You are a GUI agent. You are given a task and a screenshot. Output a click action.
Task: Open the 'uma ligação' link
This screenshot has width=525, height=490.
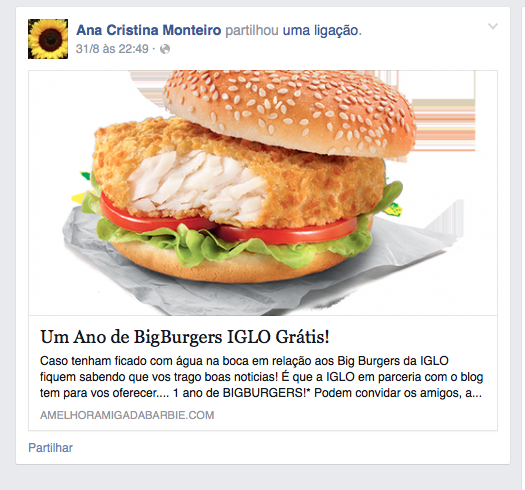[320, 30]
